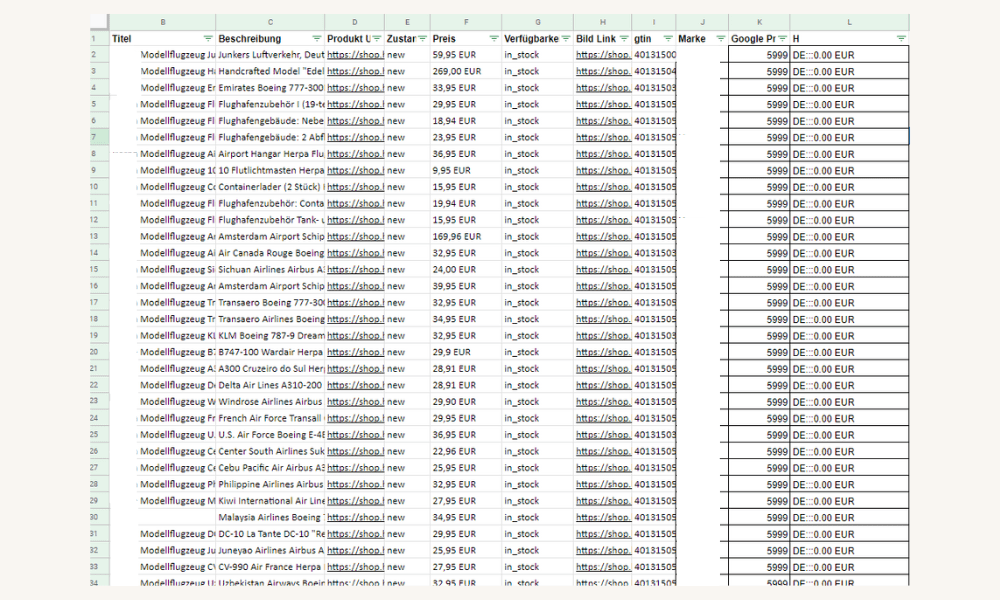Open filter dropdown for Produkt URL column

coord(376,38)
